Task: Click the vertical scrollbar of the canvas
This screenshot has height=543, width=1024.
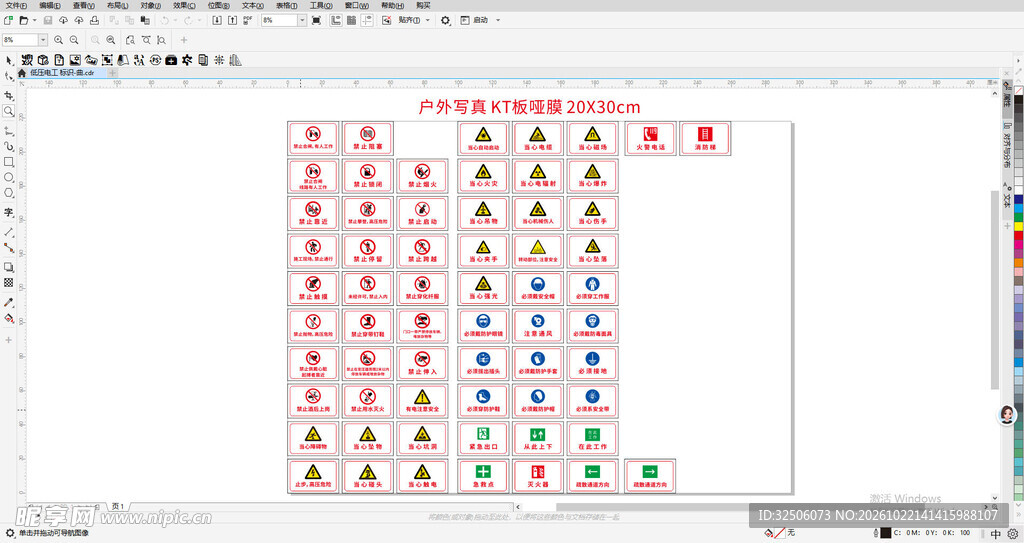Action: [995, 289]
